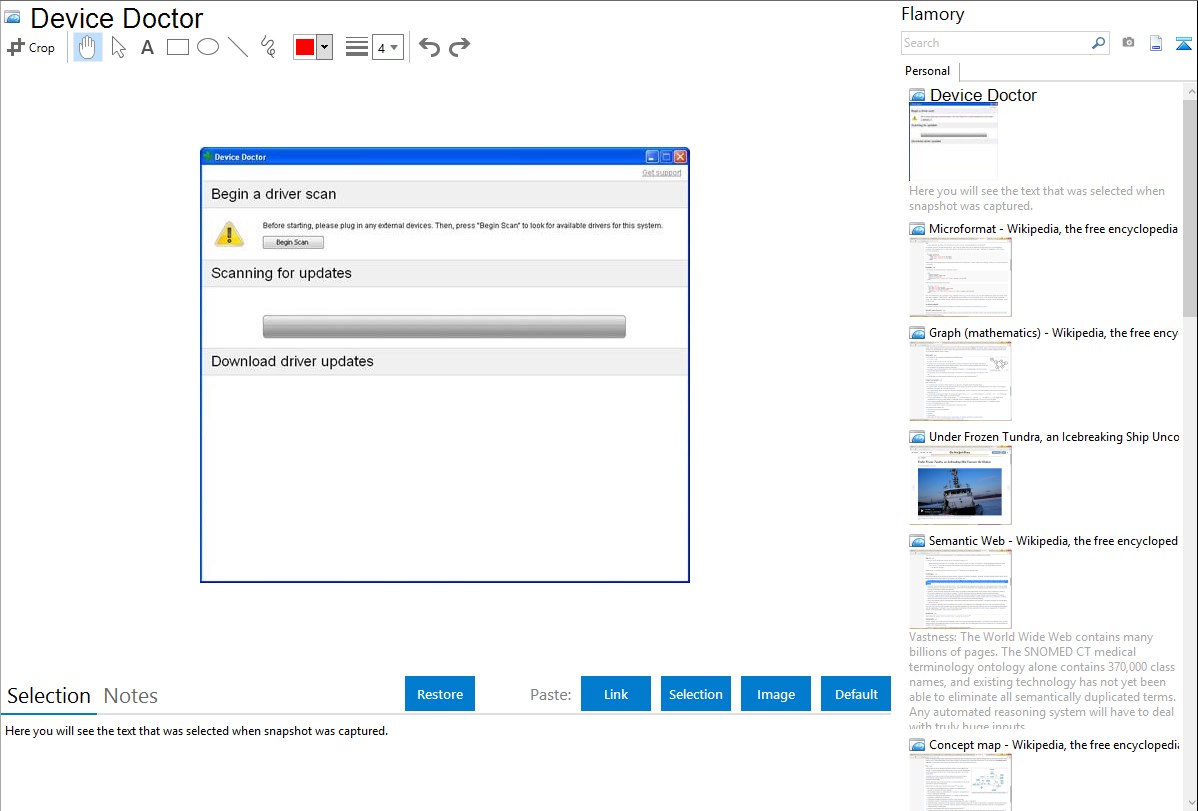Expand the line width dropdown showing 4

388,47
